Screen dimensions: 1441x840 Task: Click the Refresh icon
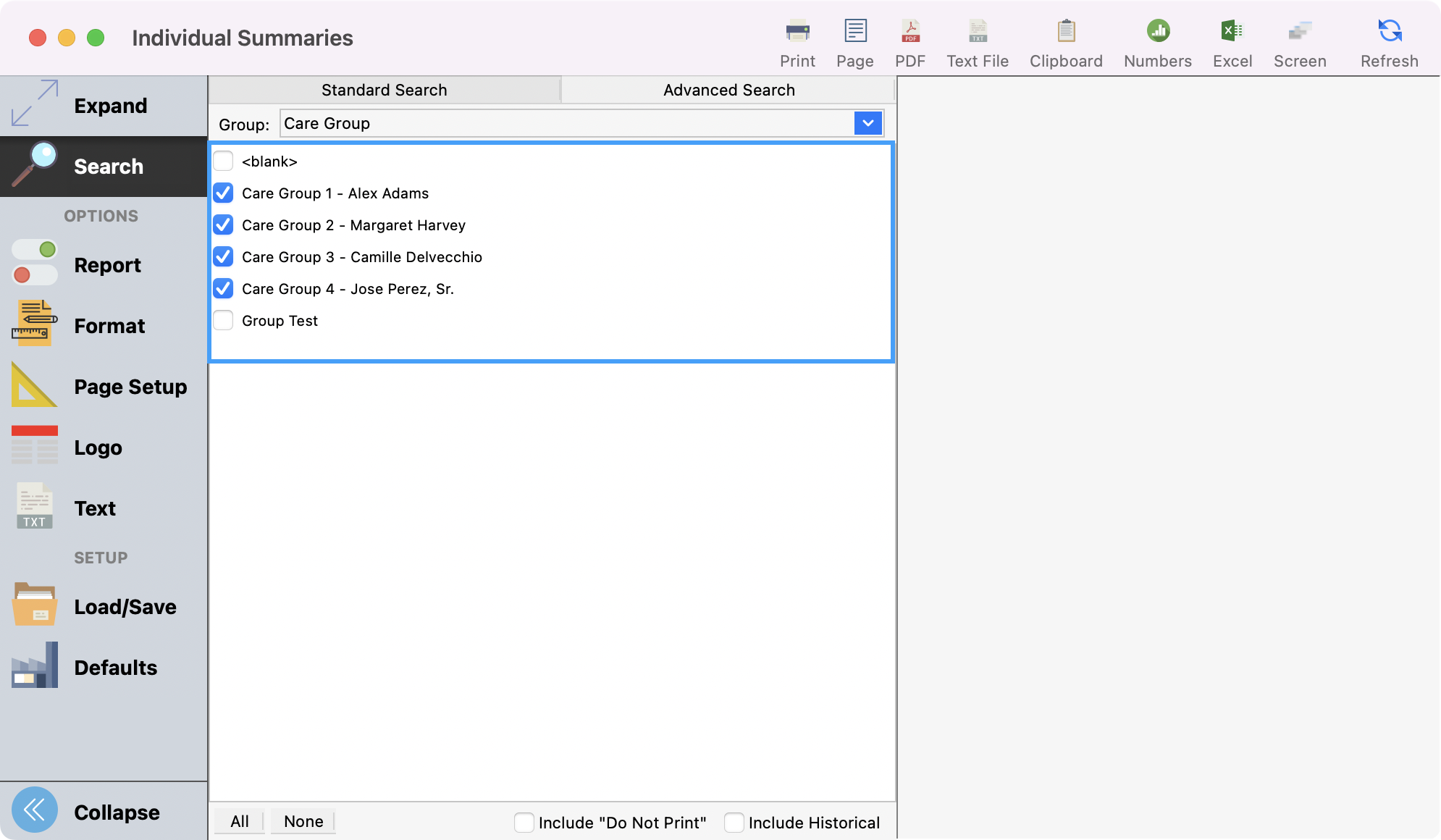tap(1388, 40)
